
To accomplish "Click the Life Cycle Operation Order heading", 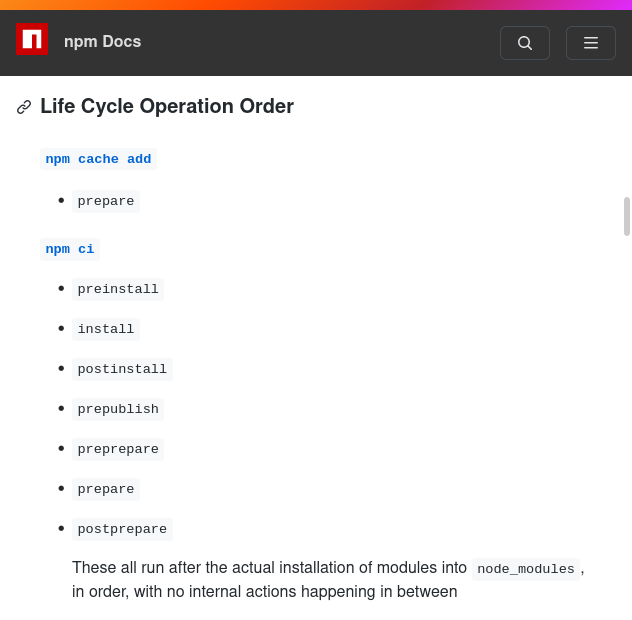I will point(167,106).
